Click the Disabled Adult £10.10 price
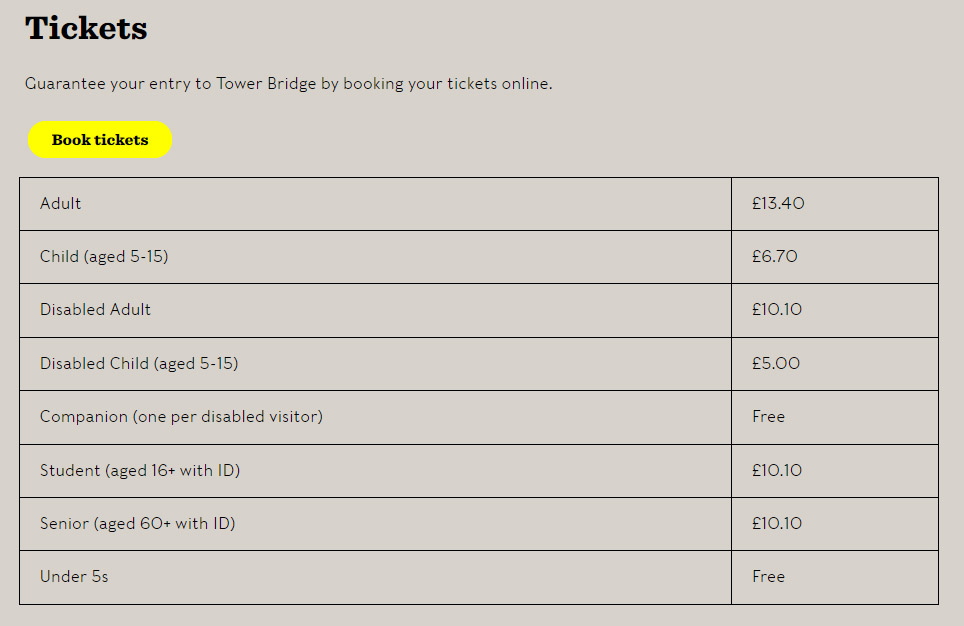Screen dimensions: 964x626 tap(777, 309)
